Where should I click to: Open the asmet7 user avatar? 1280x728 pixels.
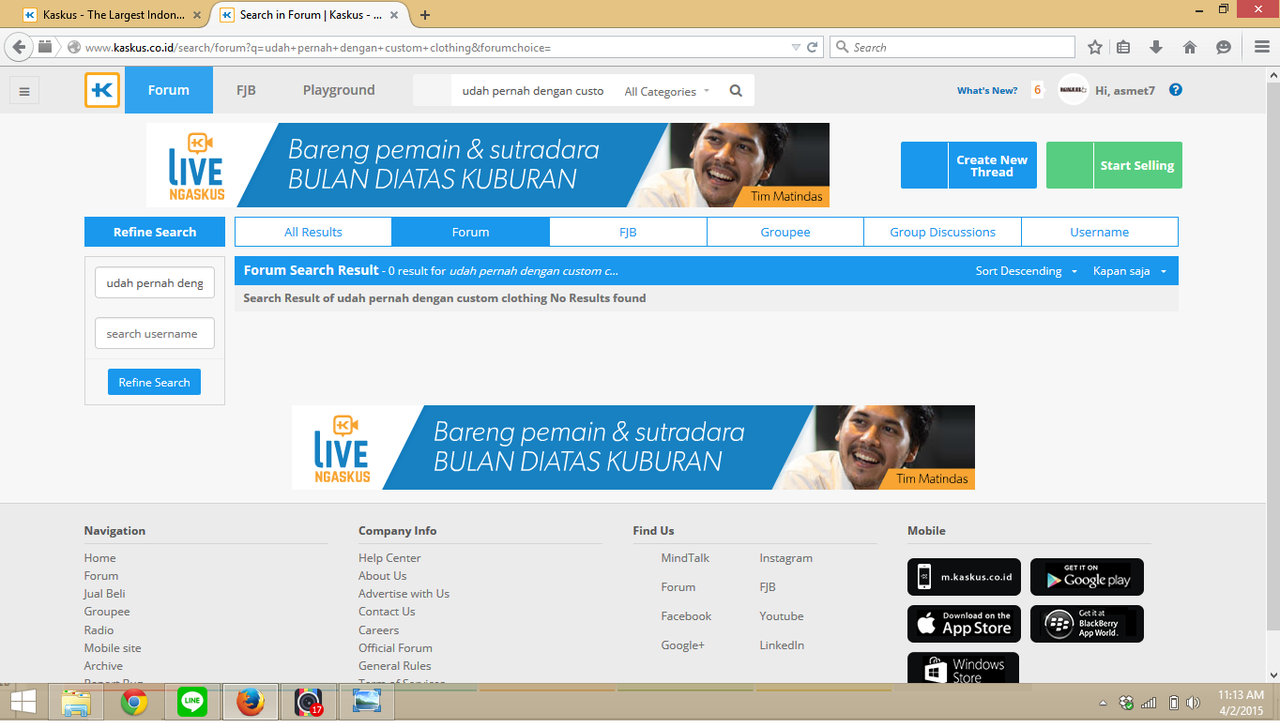click(x=1073, y=90)
